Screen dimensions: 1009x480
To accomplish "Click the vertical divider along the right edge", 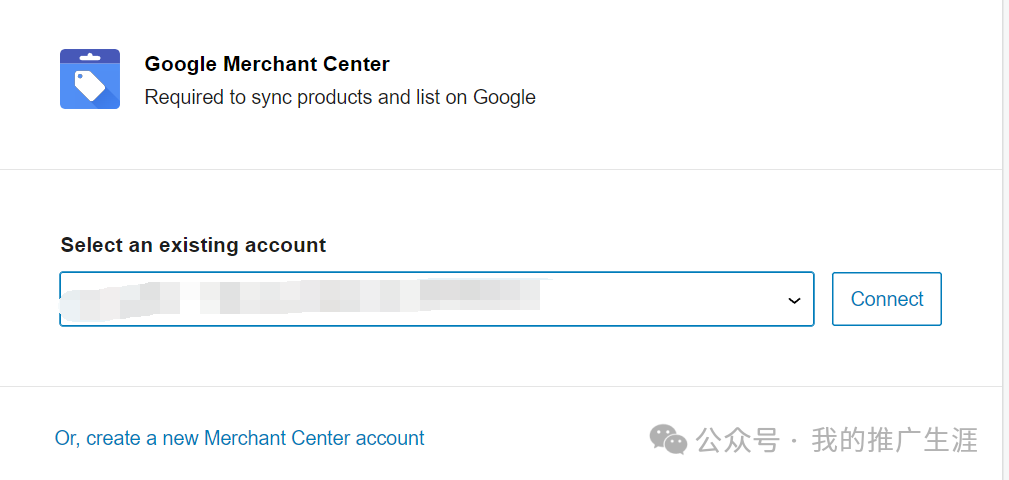I will coord(1002,240).
